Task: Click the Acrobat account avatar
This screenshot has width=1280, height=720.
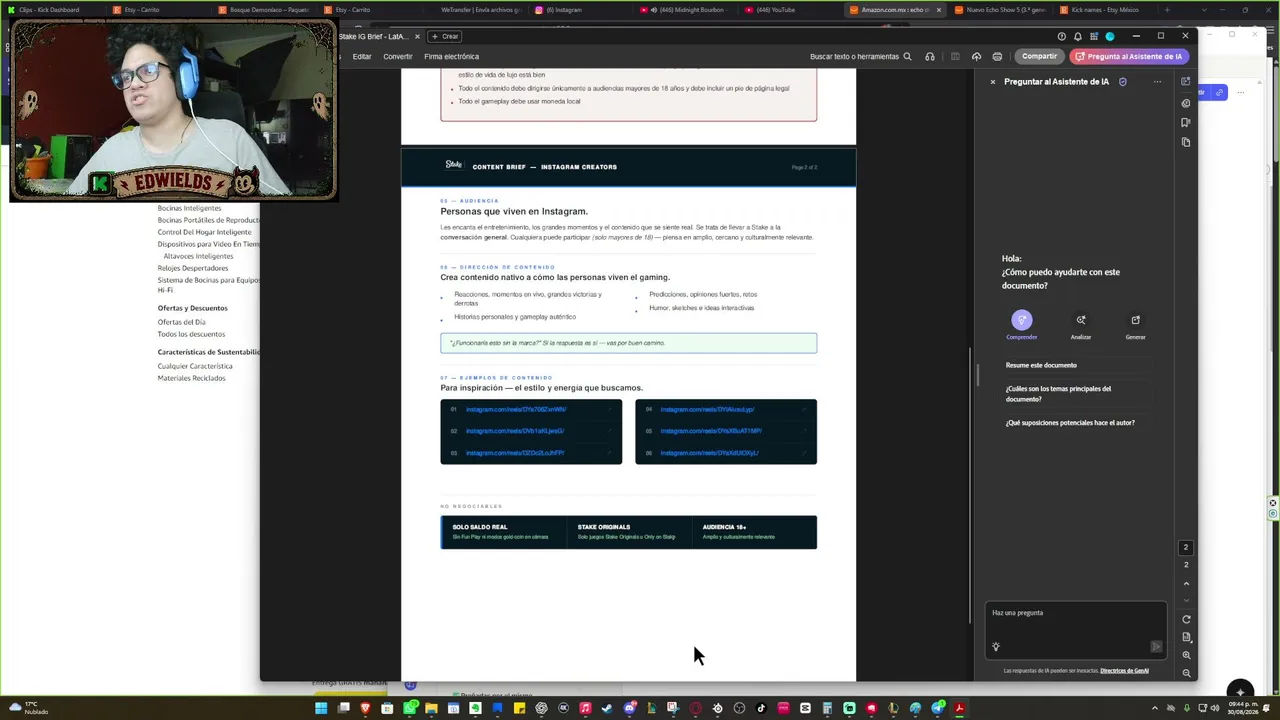Action: pos(1110,36)
